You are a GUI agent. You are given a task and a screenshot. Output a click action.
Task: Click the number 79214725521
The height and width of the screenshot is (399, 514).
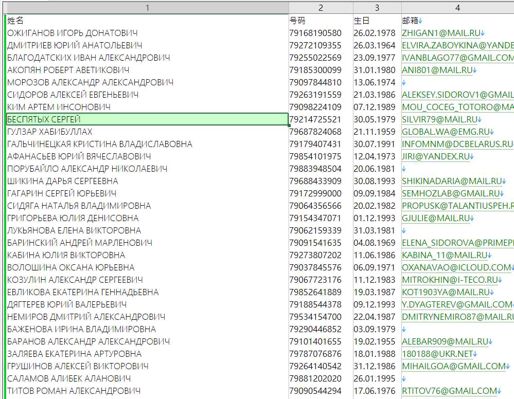pos(315,119)
